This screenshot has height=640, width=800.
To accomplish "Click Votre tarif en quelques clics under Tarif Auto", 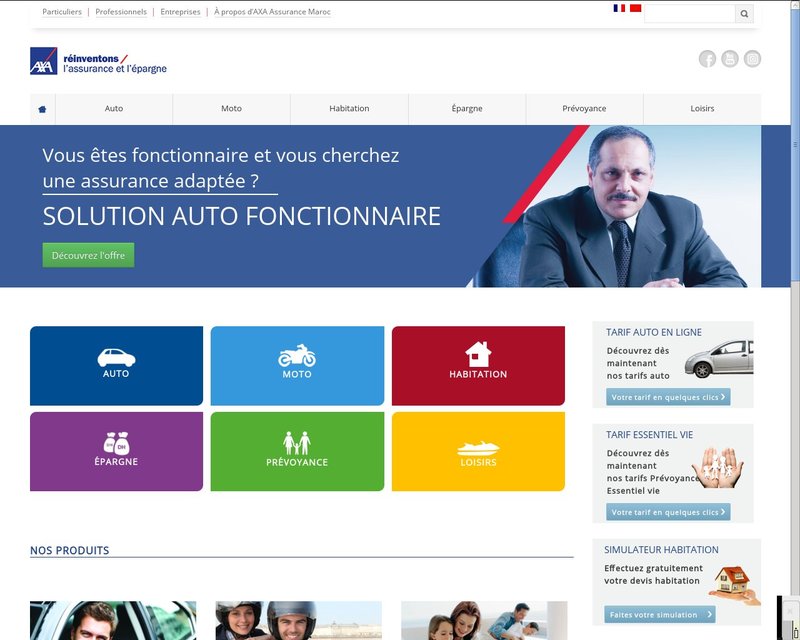I will point(668,397).
